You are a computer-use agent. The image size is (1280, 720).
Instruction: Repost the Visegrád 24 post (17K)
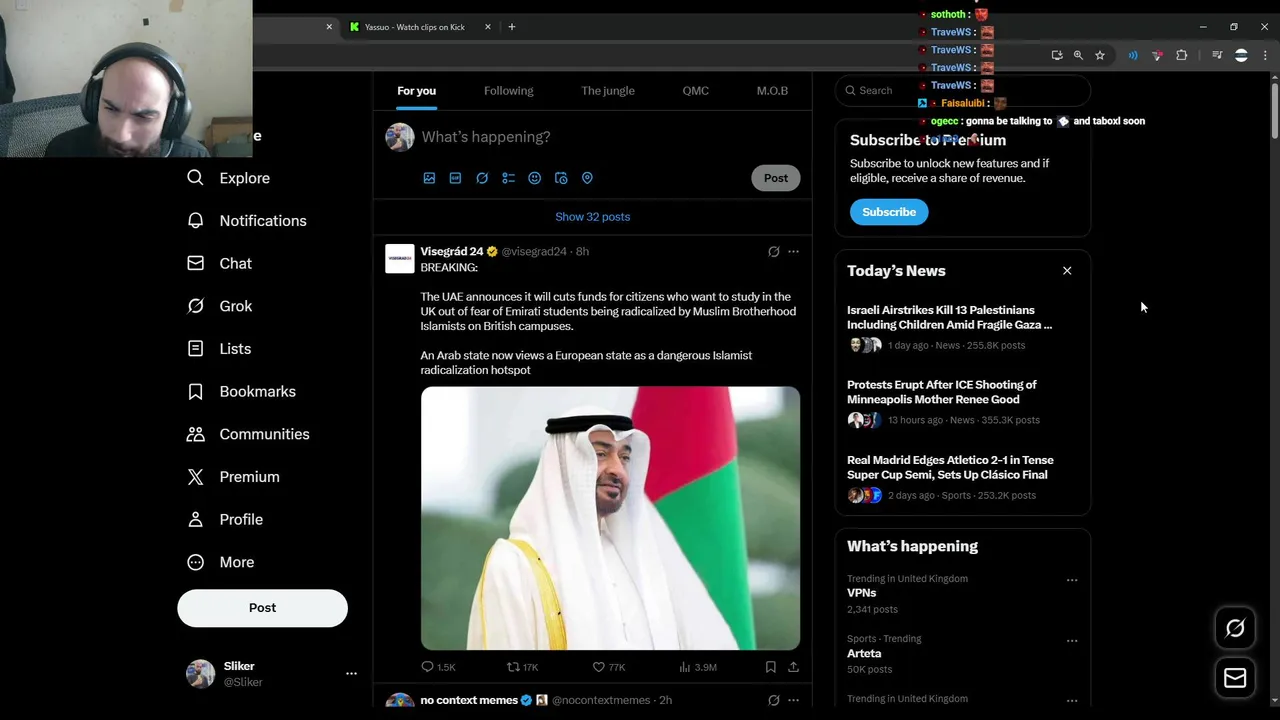coord(522,667)
